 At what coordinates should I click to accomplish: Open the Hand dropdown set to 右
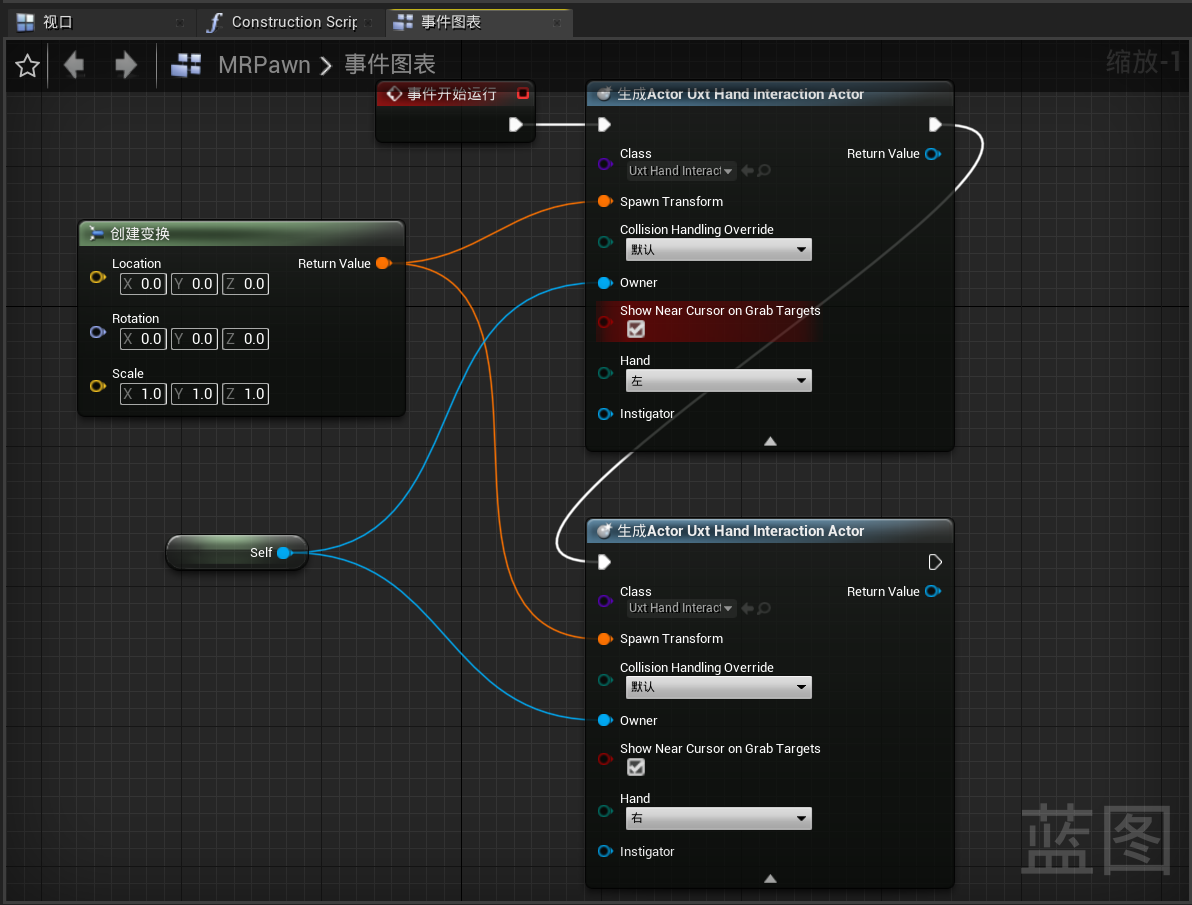click(x=718, y=819)
